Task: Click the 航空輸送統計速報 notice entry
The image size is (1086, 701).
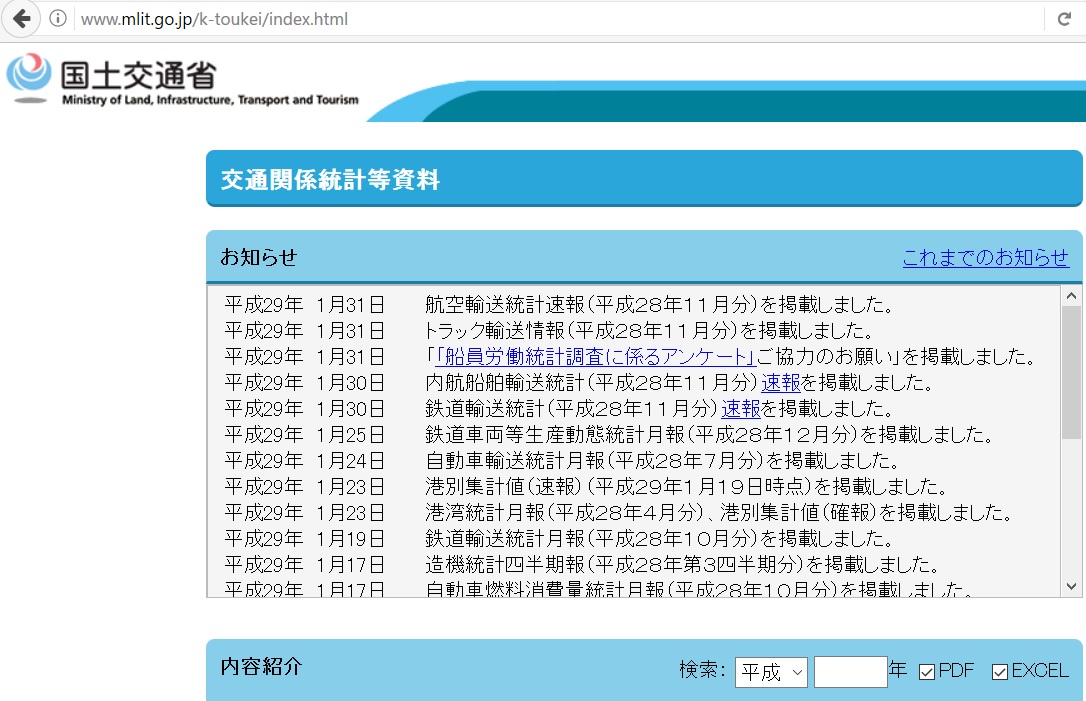Action: point(658,305)
